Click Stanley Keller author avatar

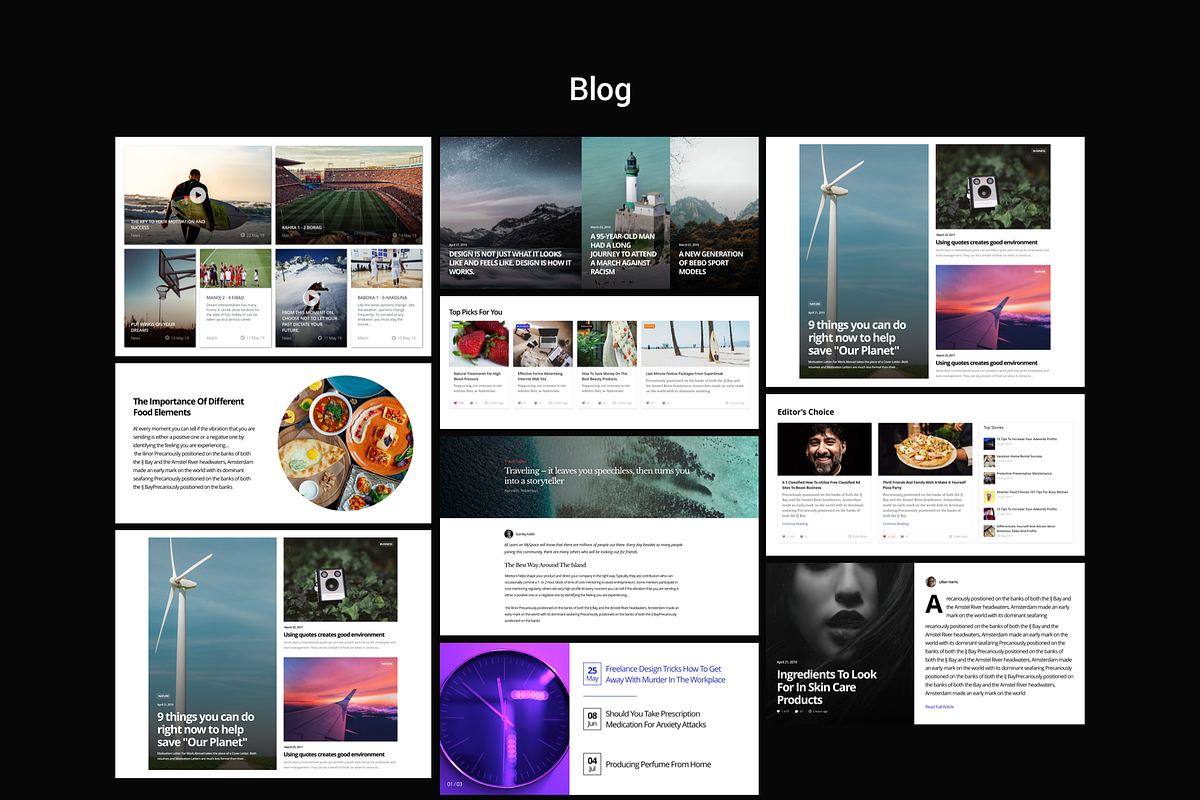pyautogui.click(x=509, y=534)
